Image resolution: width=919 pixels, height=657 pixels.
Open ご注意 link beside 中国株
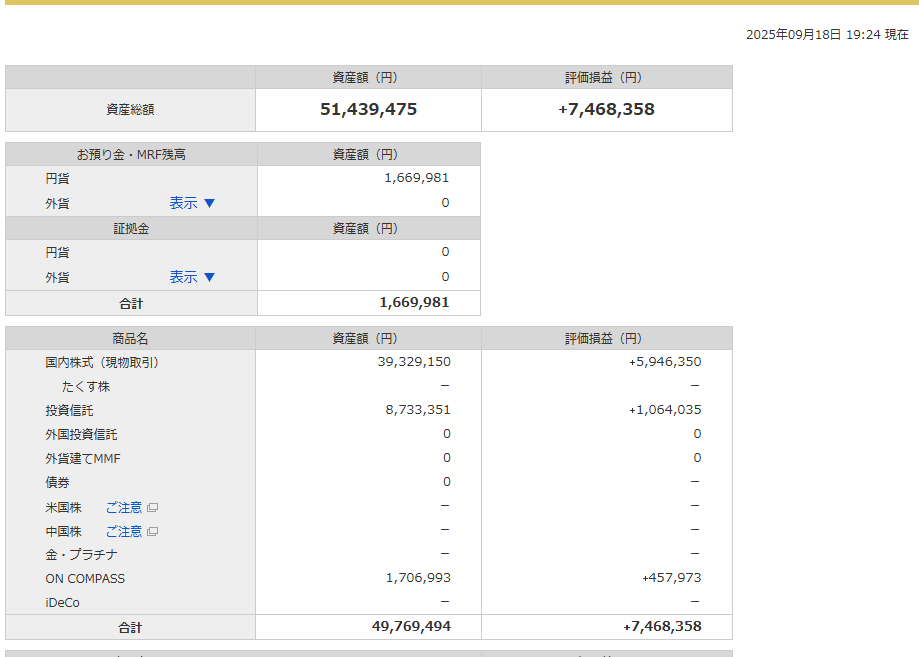124,532
